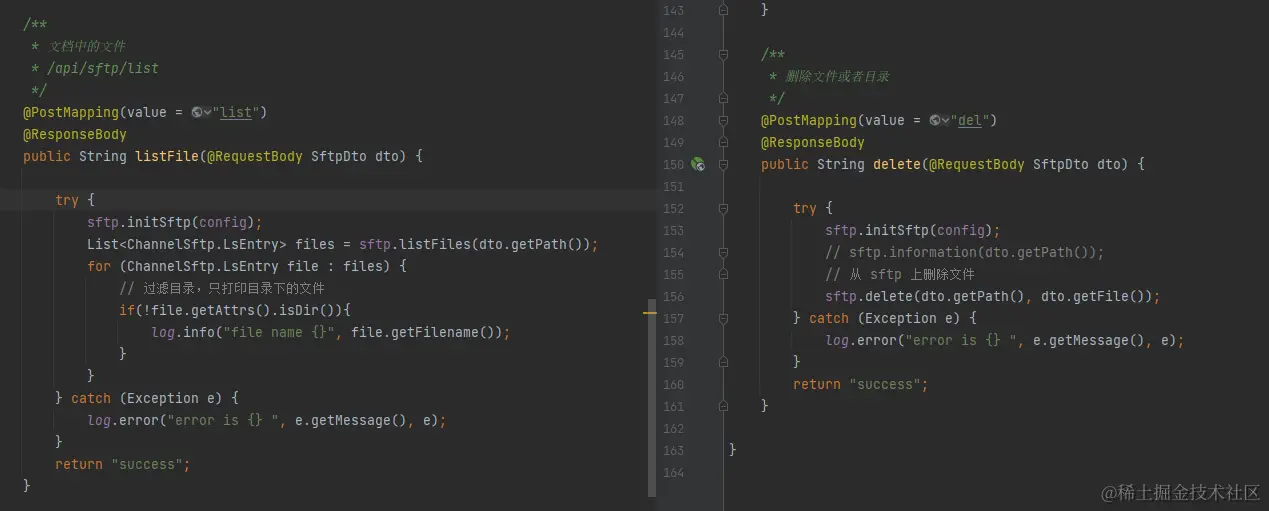Collapse the delete method fold at line 150
Screen dimensions: 1269x511
723,164
